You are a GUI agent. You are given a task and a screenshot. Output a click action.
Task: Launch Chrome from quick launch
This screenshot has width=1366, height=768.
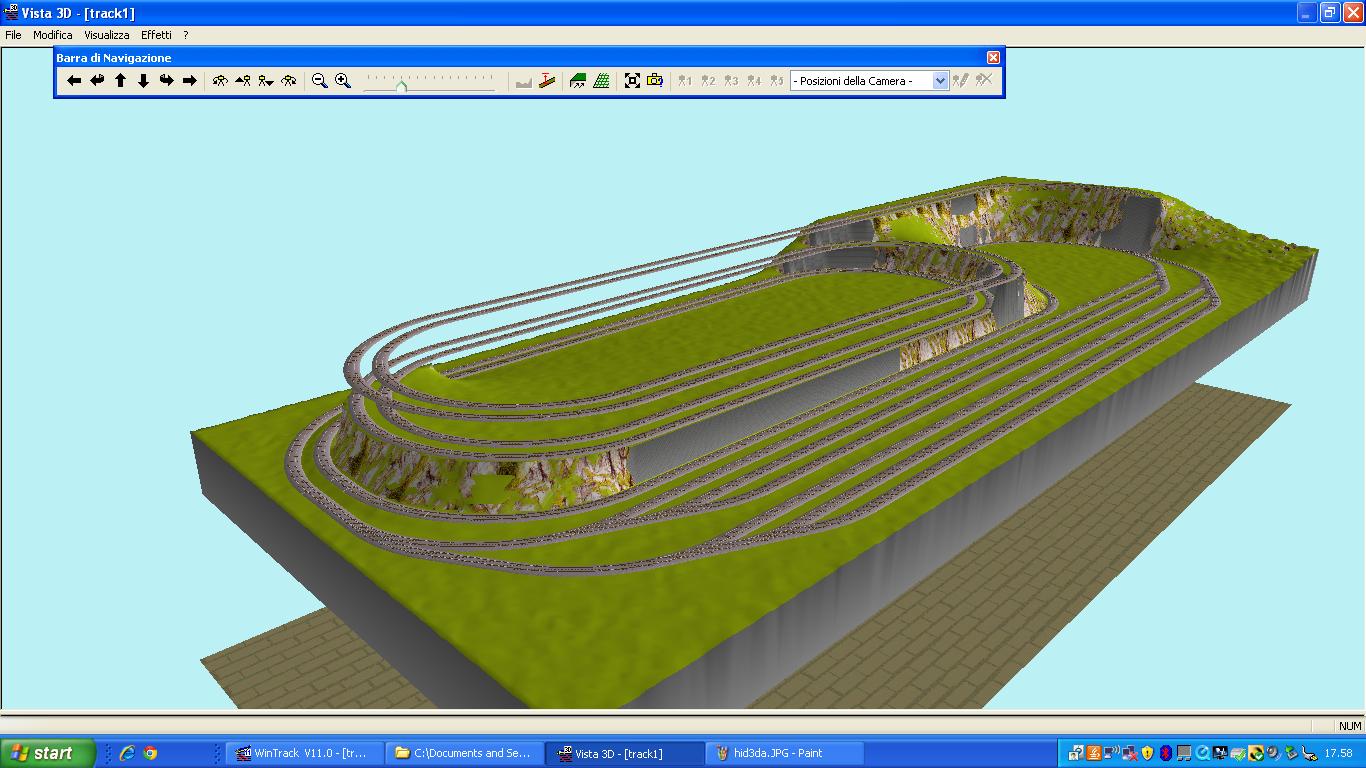[150, 753]
